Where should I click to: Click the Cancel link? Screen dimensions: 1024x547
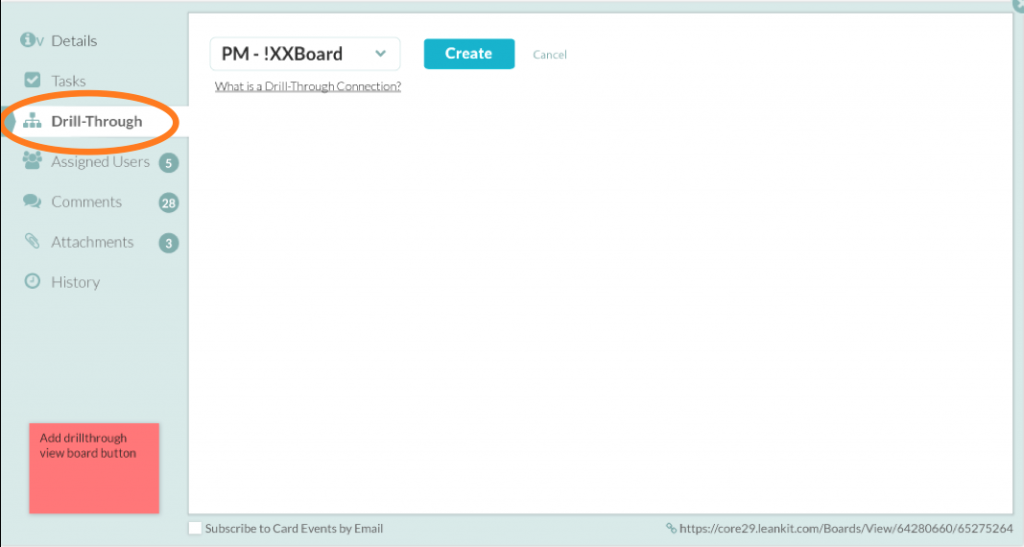[549, 55]
